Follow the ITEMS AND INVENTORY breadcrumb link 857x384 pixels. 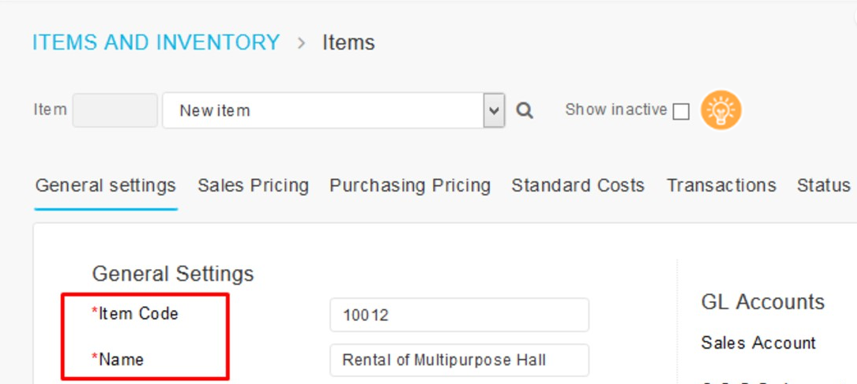pyautogui.click(x=156, y=43)
